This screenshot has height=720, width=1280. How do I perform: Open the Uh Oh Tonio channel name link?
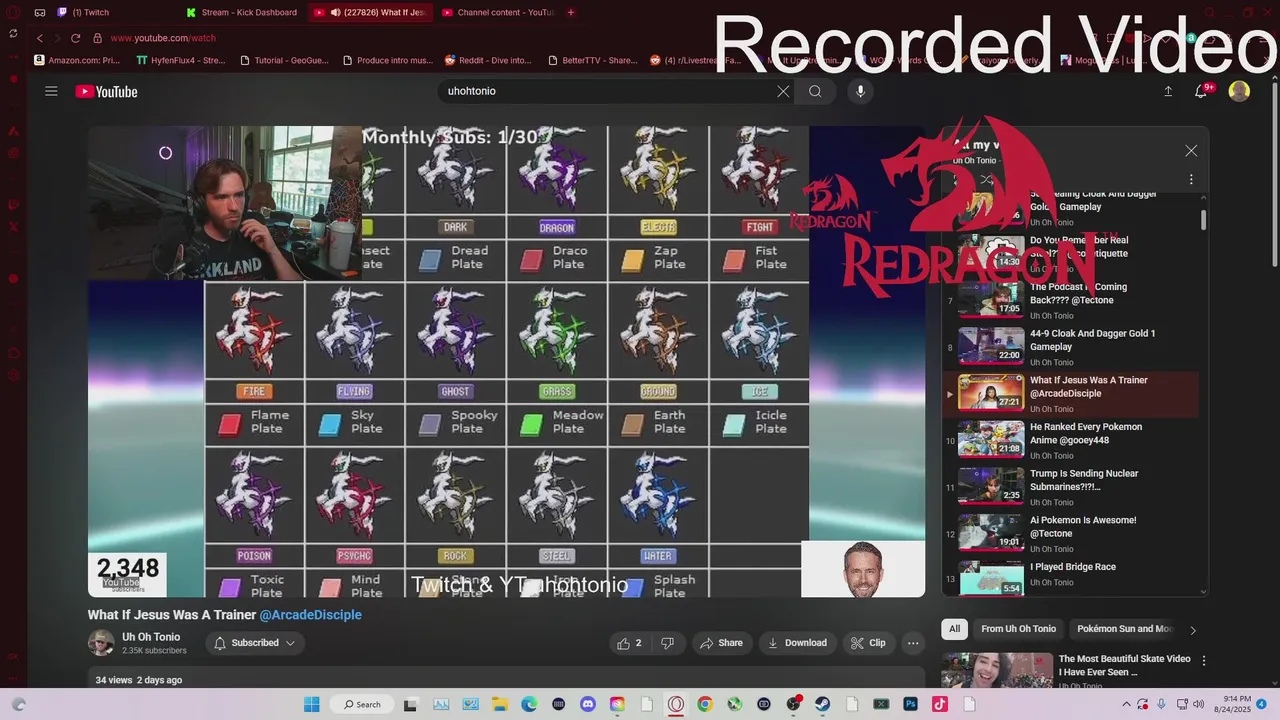pyautogui.click(x=151, y=637)
